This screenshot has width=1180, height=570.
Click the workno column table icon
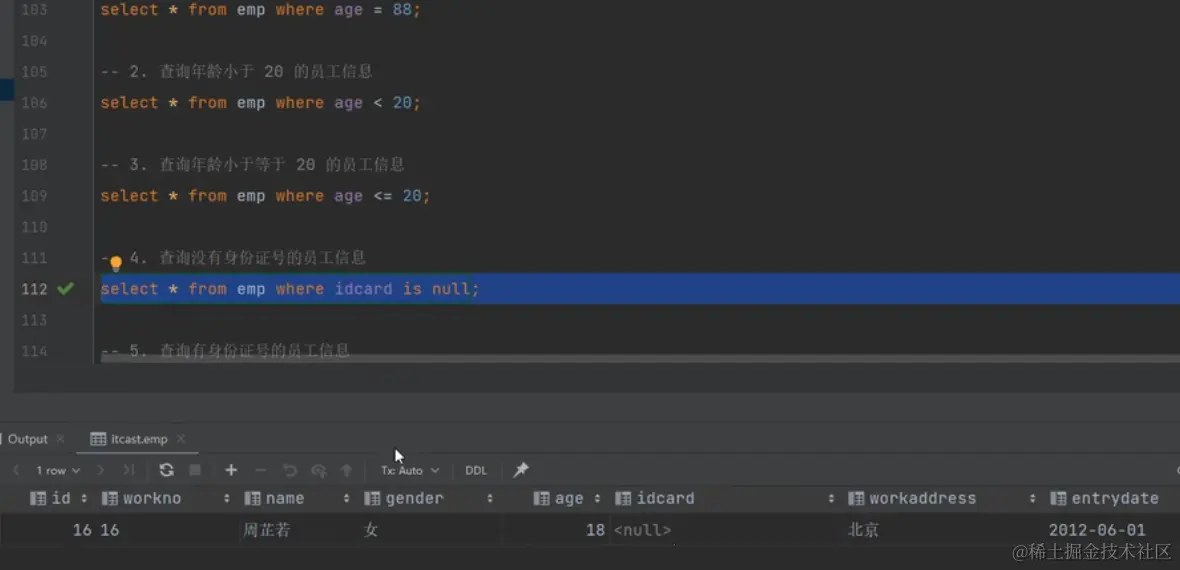[x=109, y=498]
